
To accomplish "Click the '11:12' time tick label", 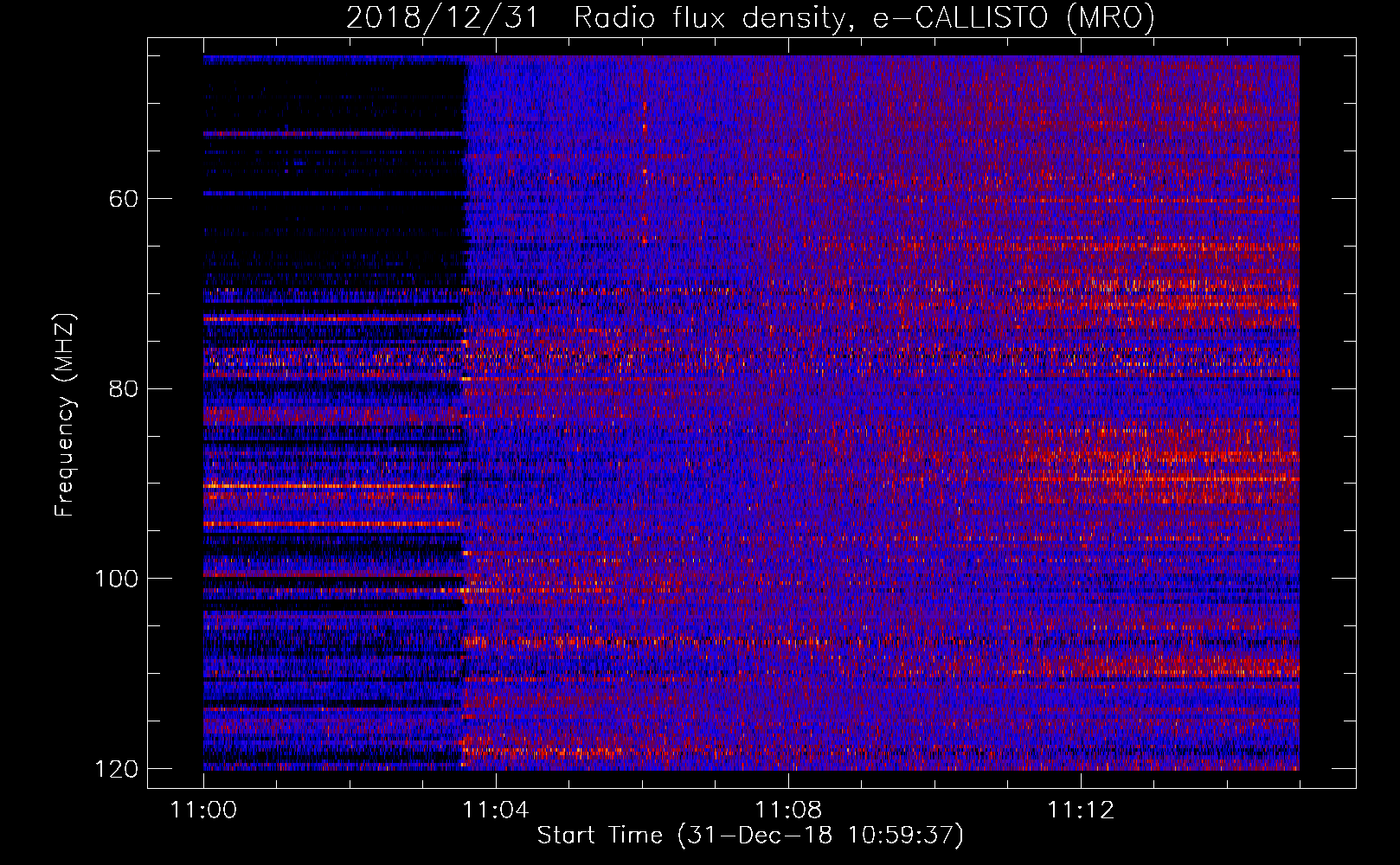I will pos(1080,811).
